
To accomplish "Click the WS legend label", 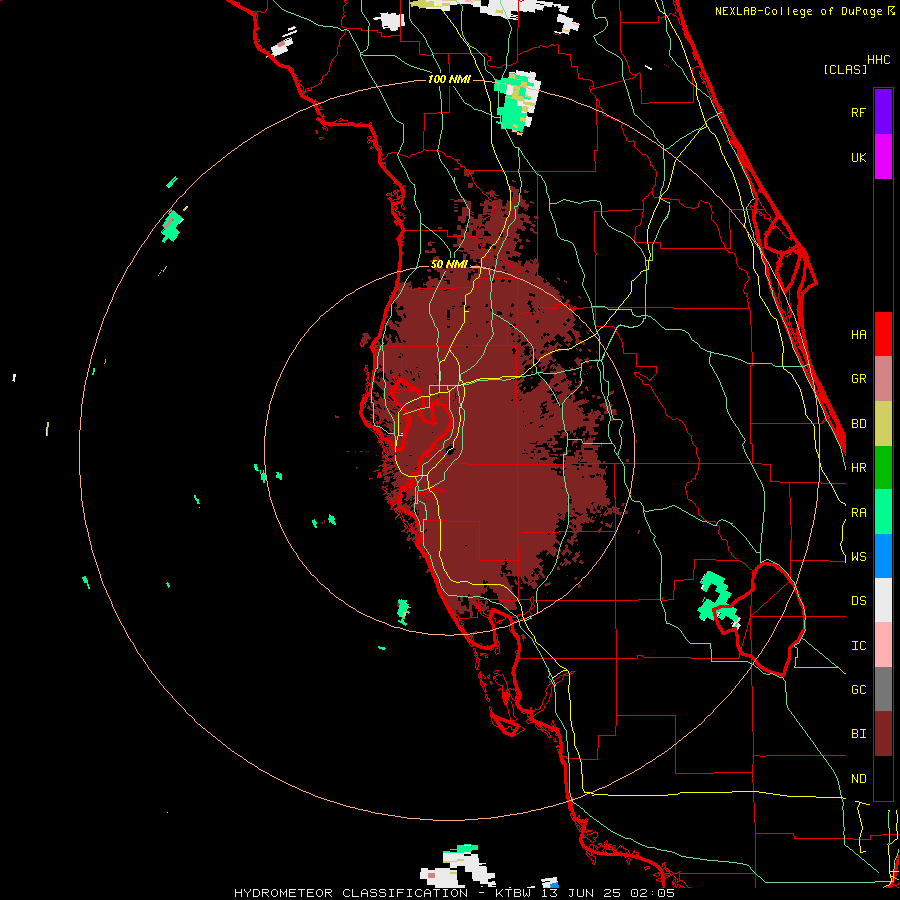I will tap(858, 557).
